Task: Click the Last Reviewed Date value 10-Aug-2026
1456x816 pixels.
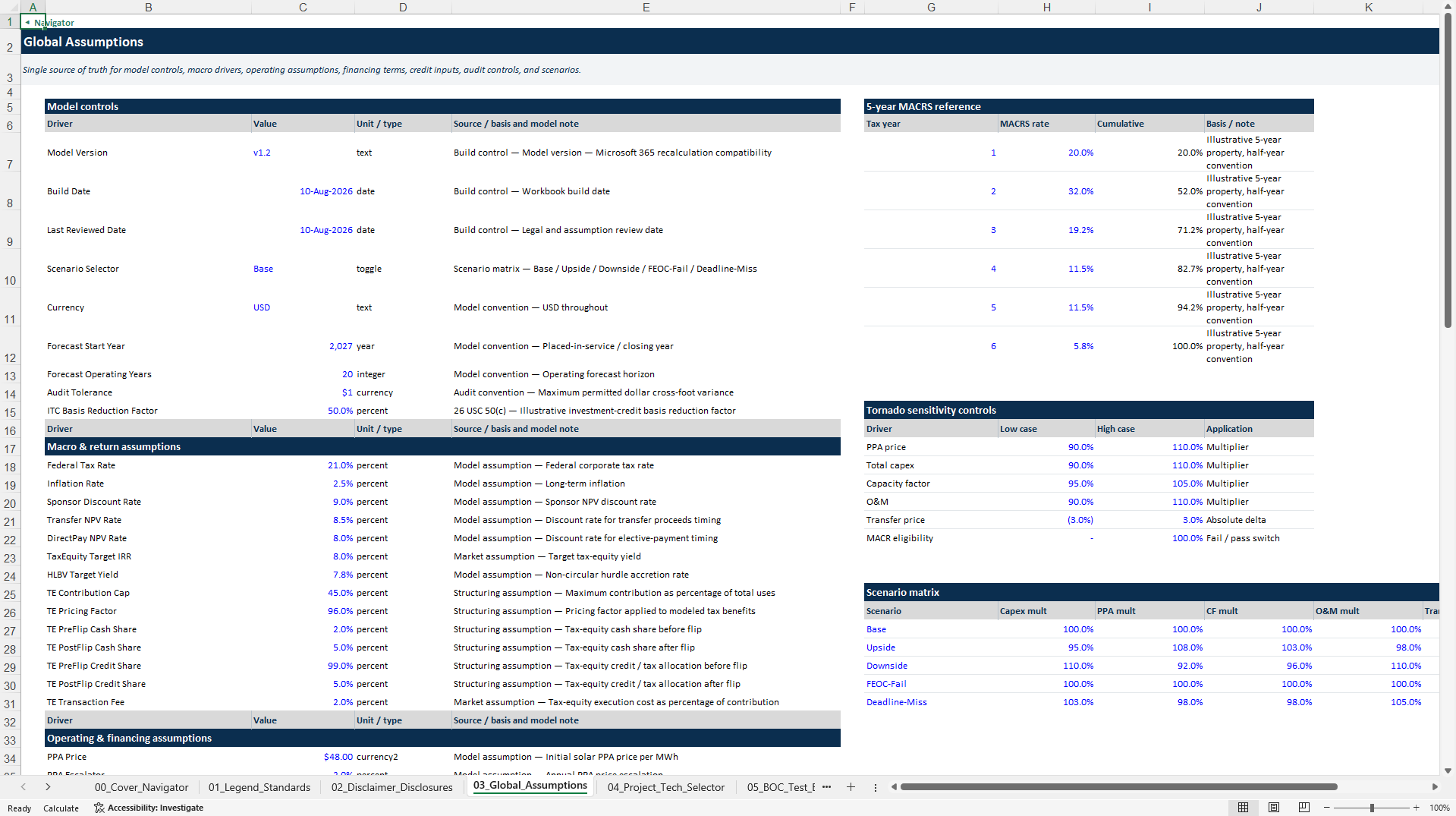Action: 303,230
